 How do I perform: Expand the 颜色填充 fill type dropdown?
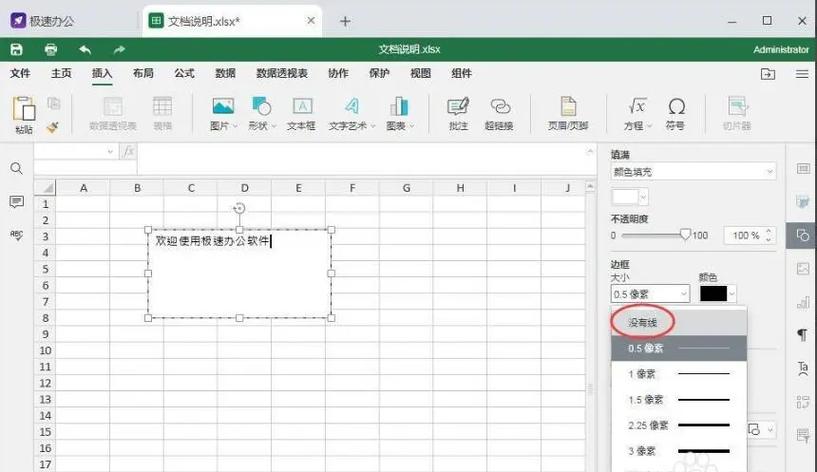[693, 172]
